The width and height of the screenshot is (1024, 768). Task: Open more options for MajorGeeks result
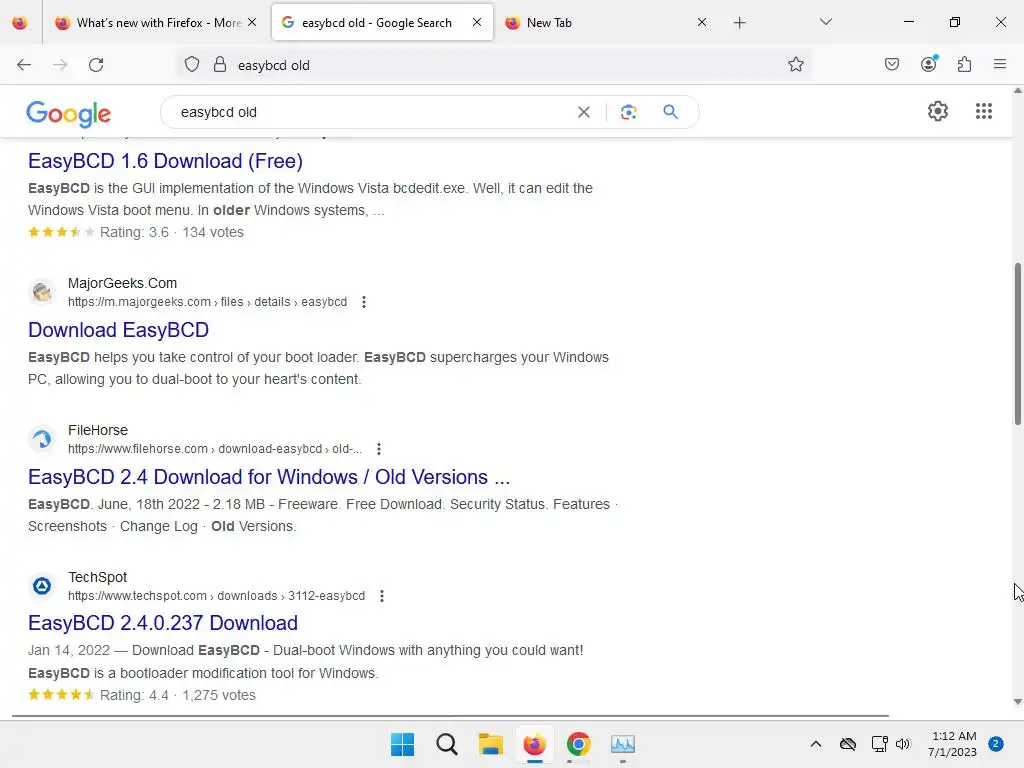tap(364, 302)
